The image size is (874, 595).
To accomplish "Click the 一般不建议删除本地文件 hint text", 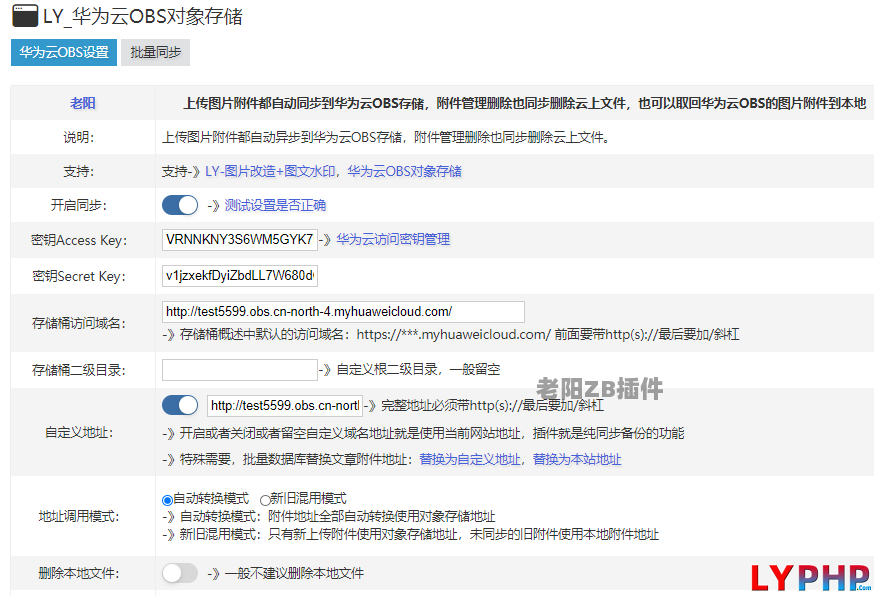I will pos(294,573).
